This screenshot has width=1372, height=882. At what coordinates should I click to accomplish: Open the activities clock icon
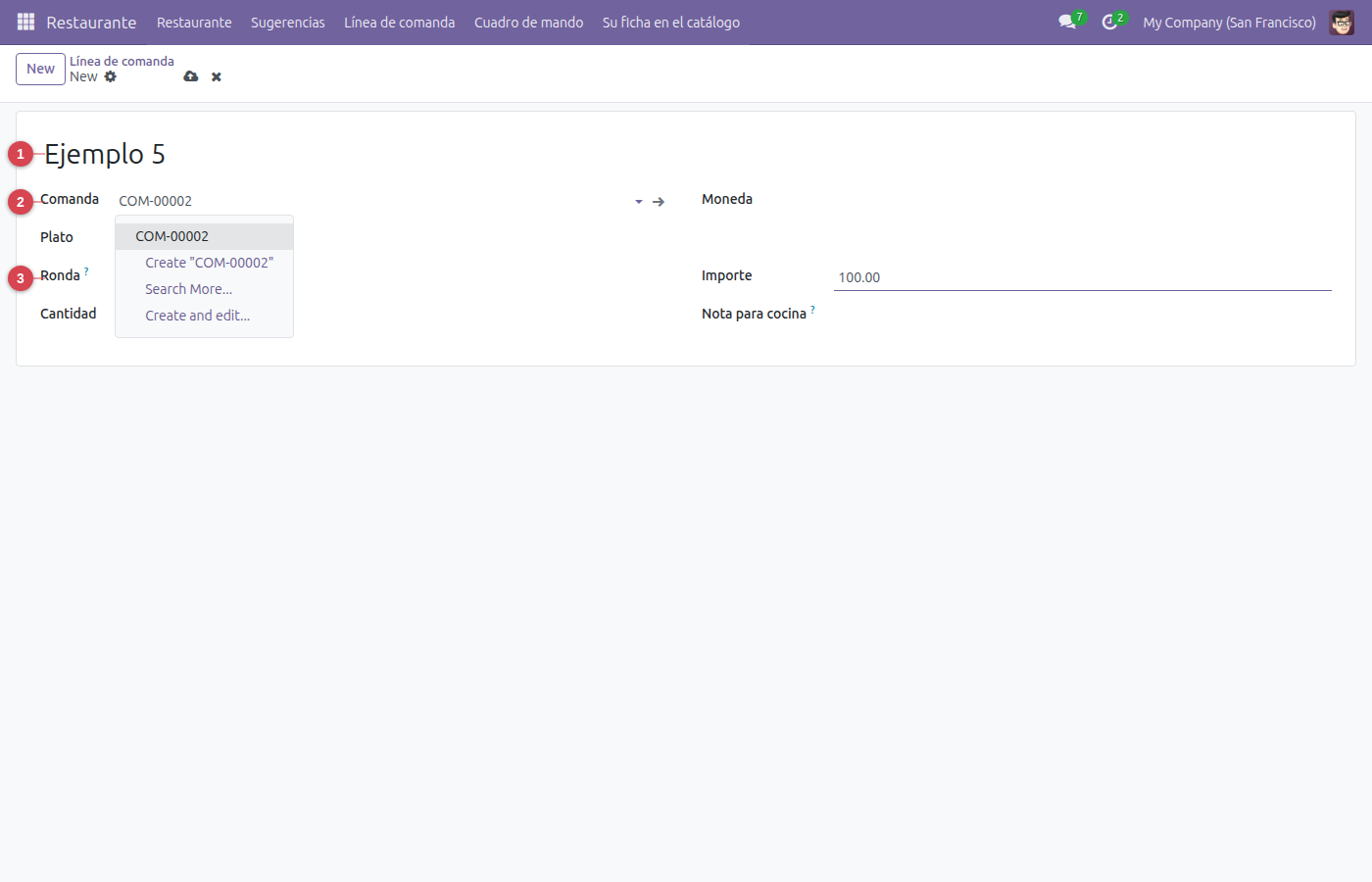pos(1110,22)
